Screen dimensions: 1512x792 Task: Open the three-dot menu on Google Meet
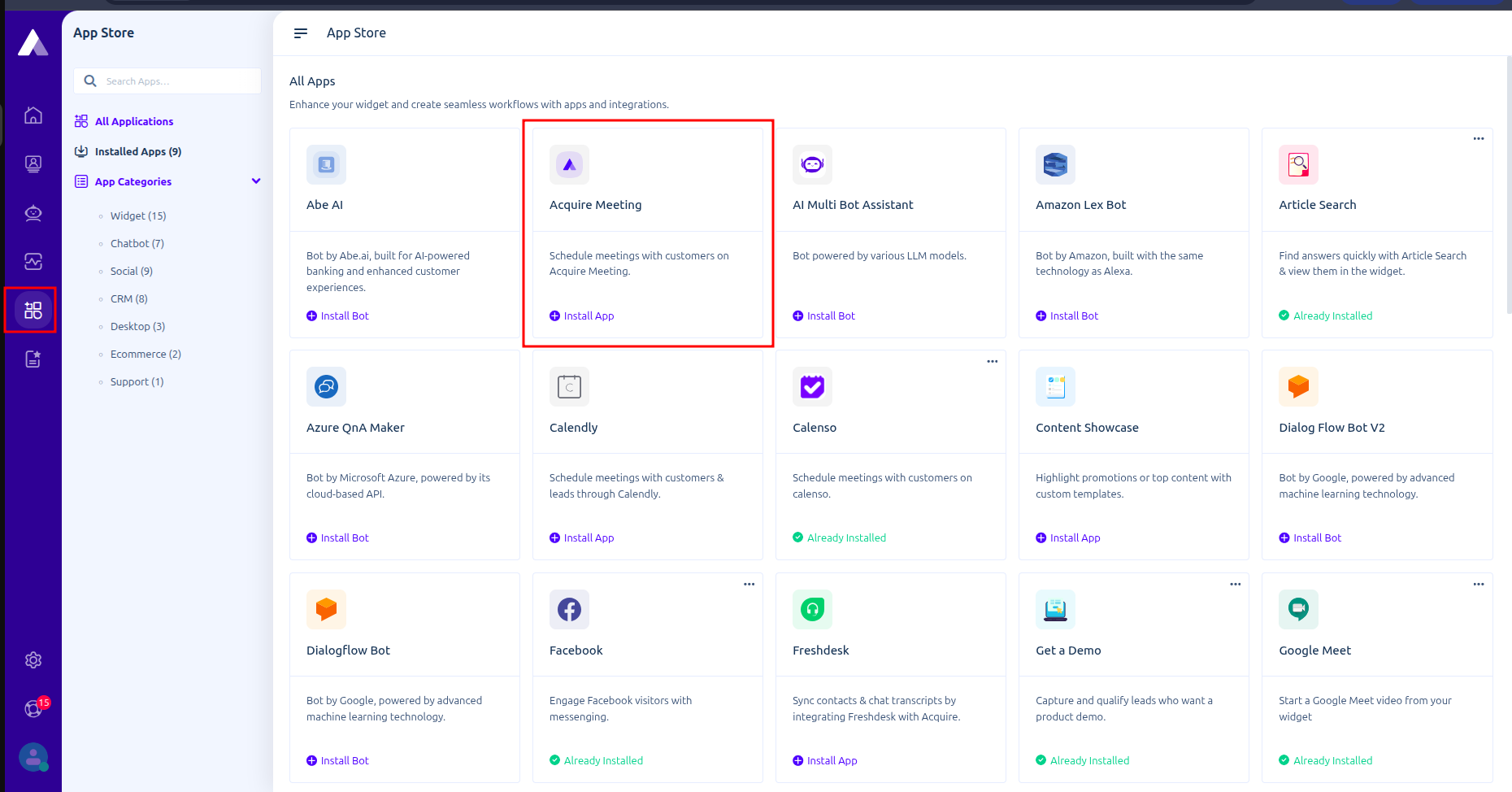(x=1479, y=585)
